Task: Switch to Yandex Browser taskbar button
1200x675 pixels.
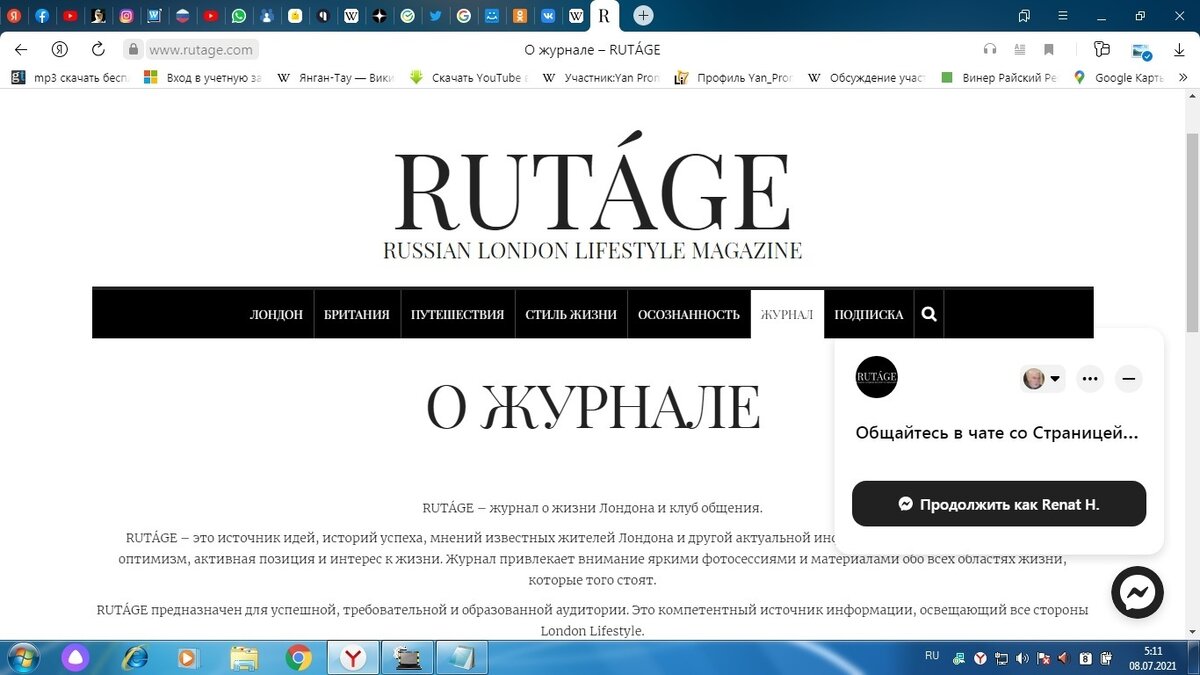Action: point(353,657)
